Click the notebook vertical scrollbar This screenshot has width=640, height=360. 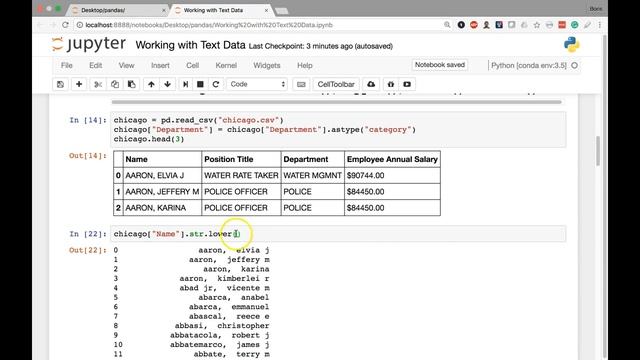coord(598,151)
